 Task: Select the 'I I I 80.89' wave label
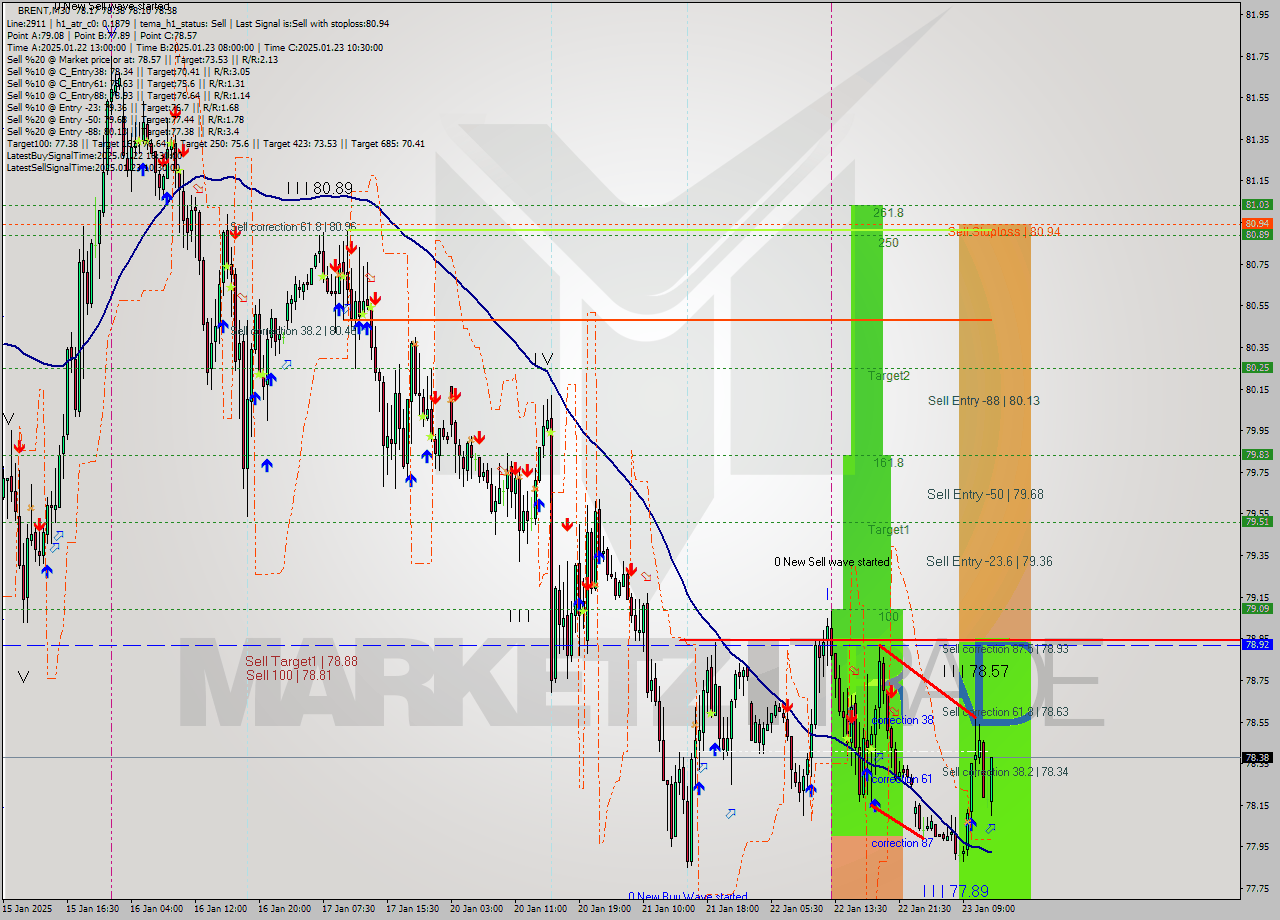click(320, 188)
